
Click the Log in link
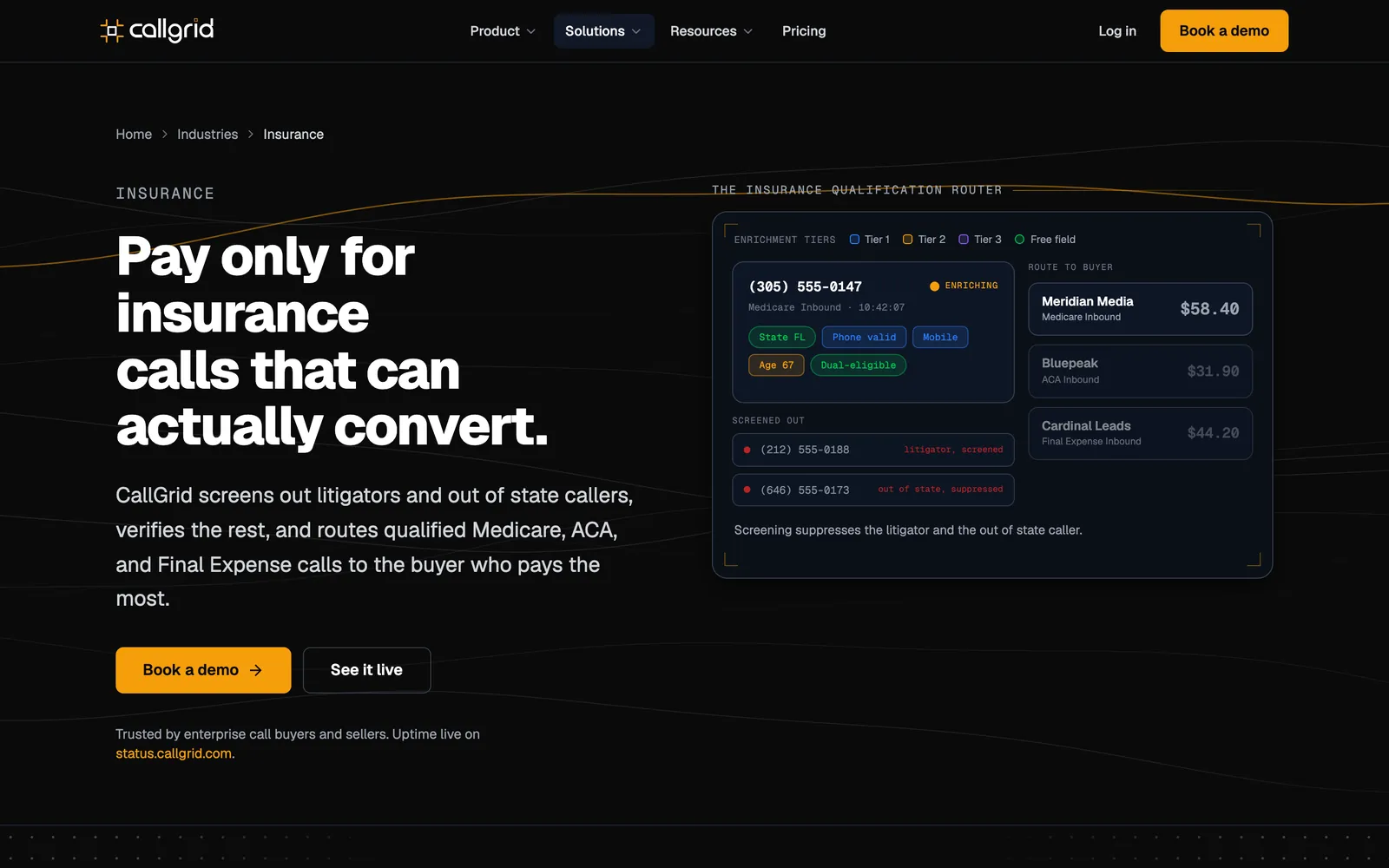pyautogui.click(x=1117, y=31)
